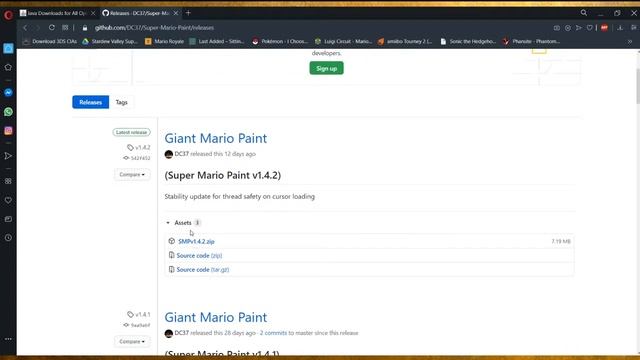Click the address bar heart icon
This screenshot has width=640, height=360.
point(589,28)
